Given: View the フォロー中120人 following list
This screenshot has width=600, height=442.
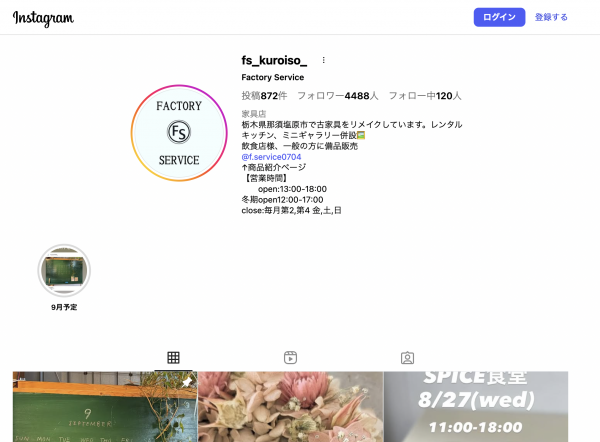Looking at the screenshot, I should coord(425,96).
